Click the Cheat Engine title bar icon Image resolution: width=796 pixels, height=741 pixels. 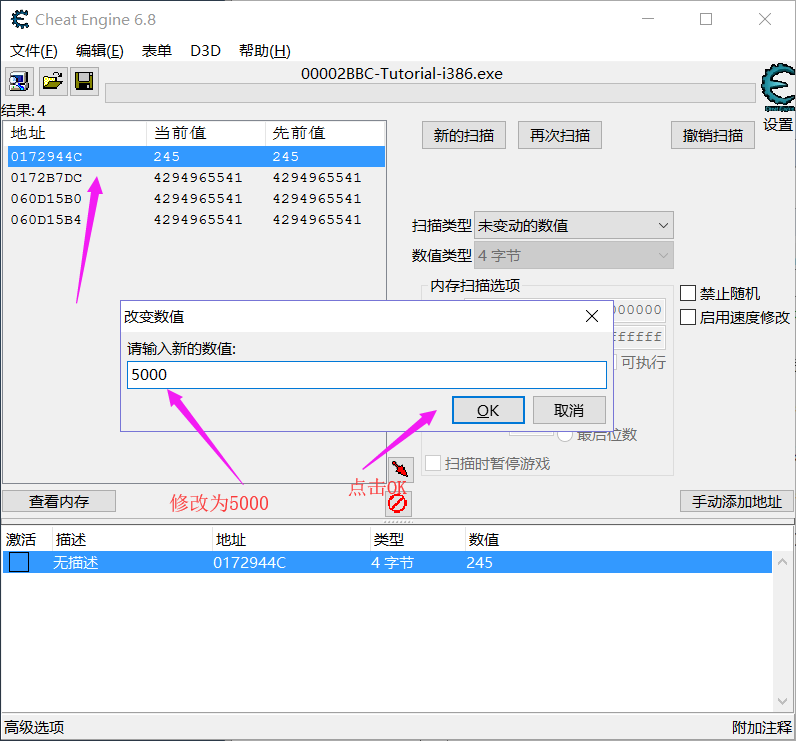pos(20,19)
